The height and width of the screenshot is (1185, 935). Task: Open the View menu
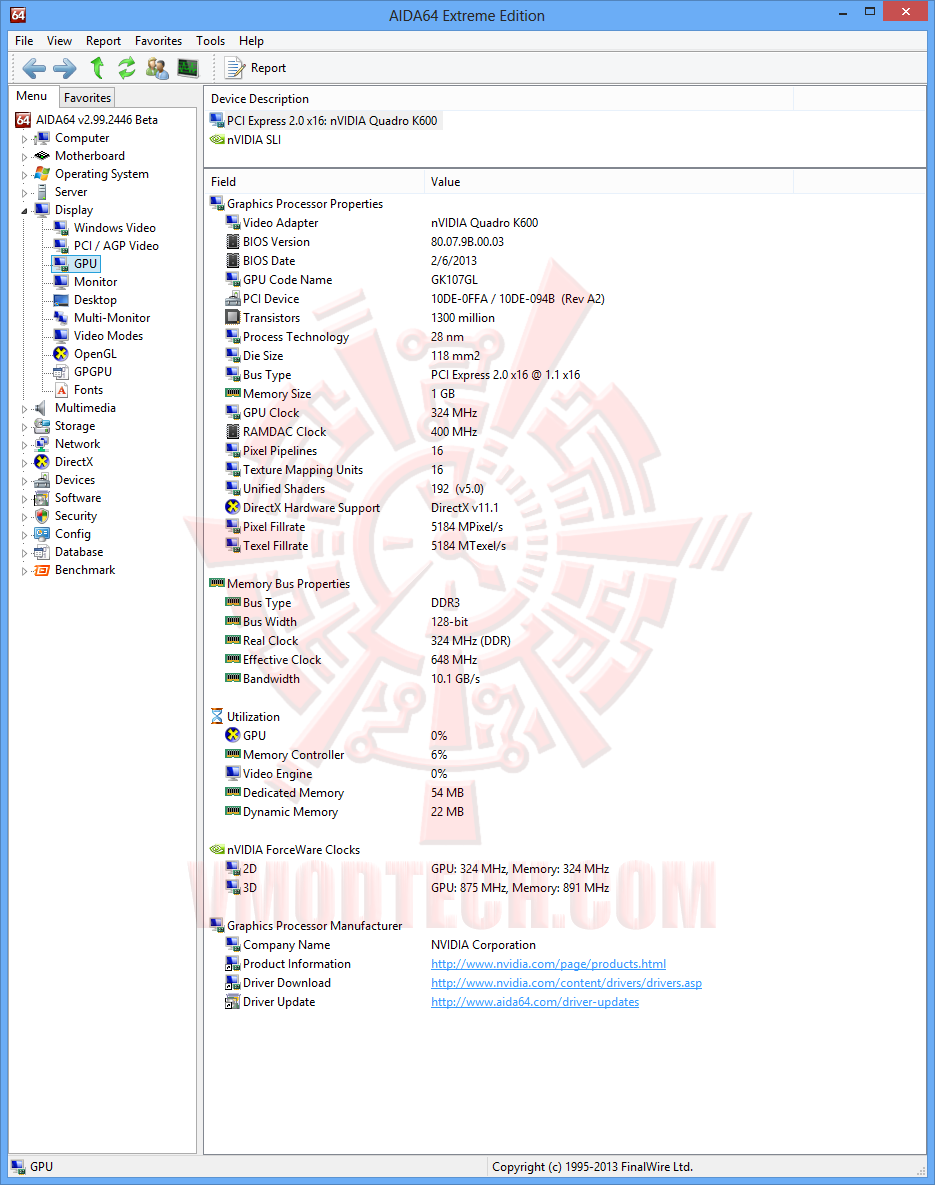click(59, 41)
